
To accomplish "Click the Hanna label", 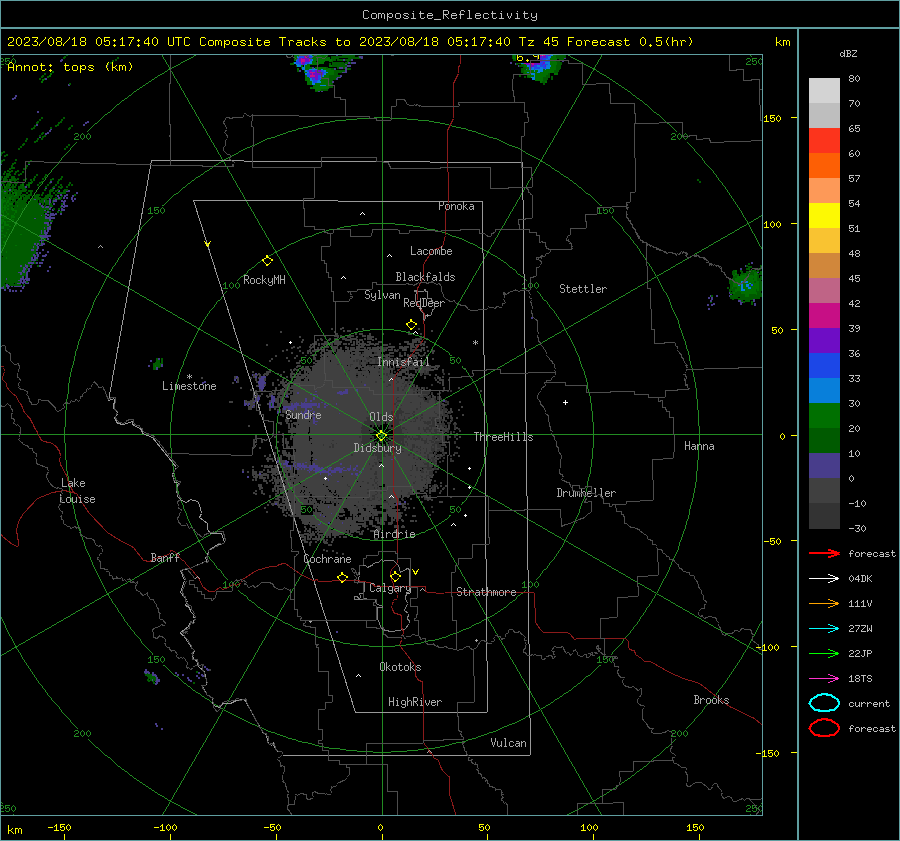I will pos(699,446).
